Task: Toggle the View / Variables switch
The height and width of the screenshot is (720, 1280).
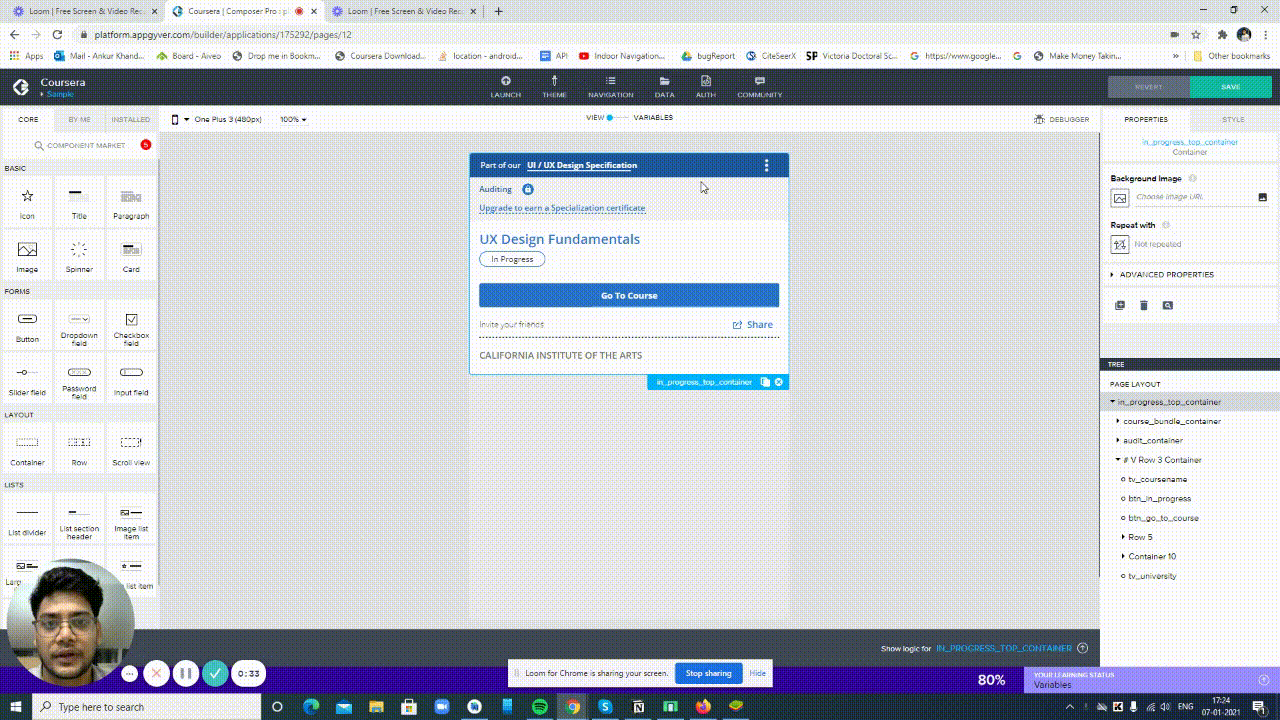Action: [x=616, y=118]
